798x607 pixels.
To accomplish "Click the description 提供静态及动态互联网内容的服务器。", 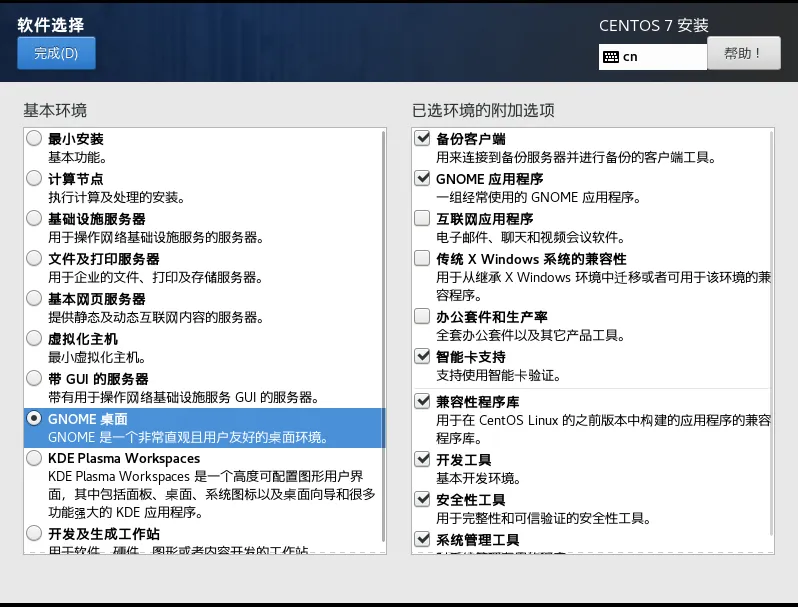I will tap(156, 317).
